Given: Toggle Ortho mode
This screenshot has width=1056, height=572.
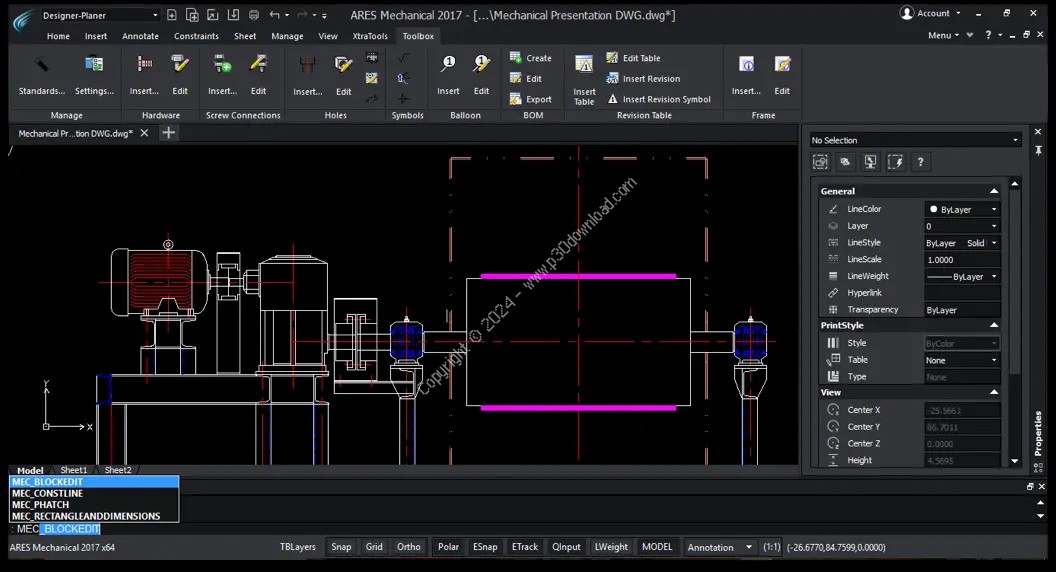Looking at the screenshot, I should pyautogui.click(x=409, y=547).
